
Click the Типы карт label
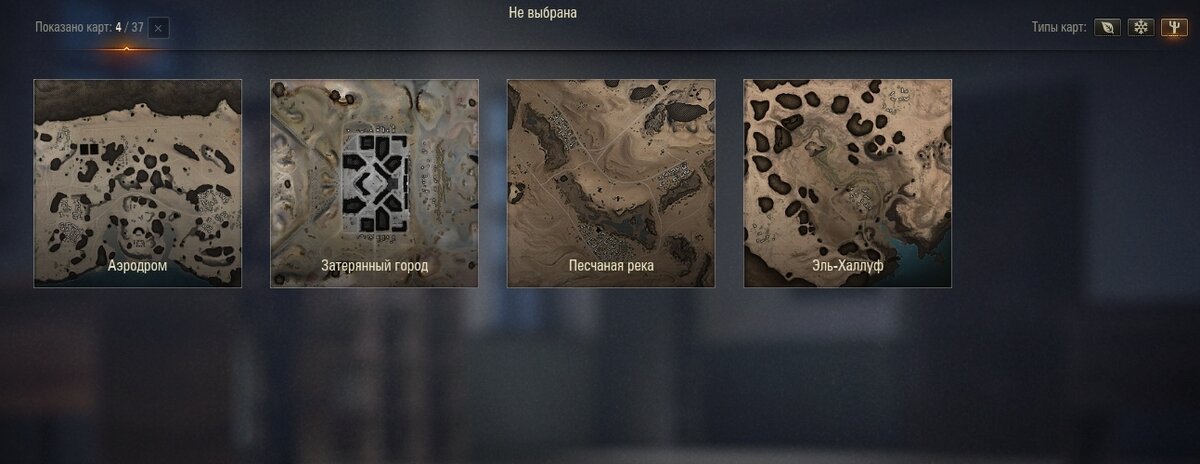coord(1059,28)
